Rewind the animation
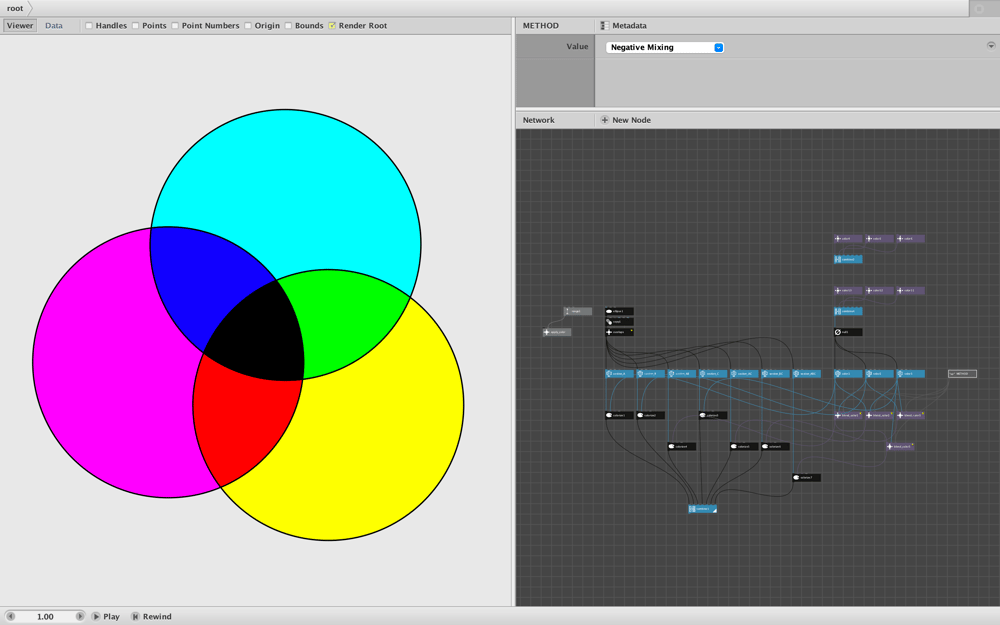1000x625 pixels. coord(151,616)
